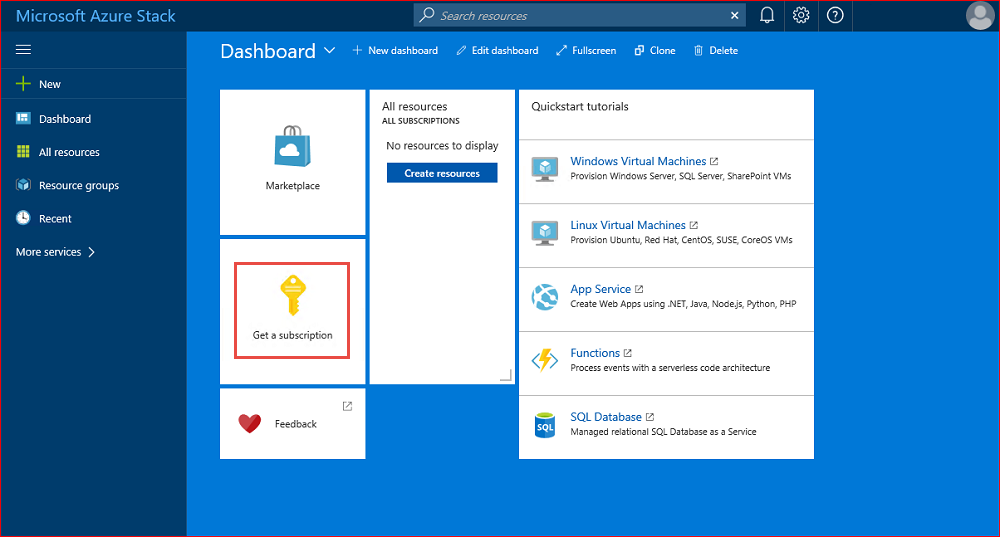Click the Linux Virtual Machines monitor icon
Screen dimensions: 1000x537
point(545,233)
